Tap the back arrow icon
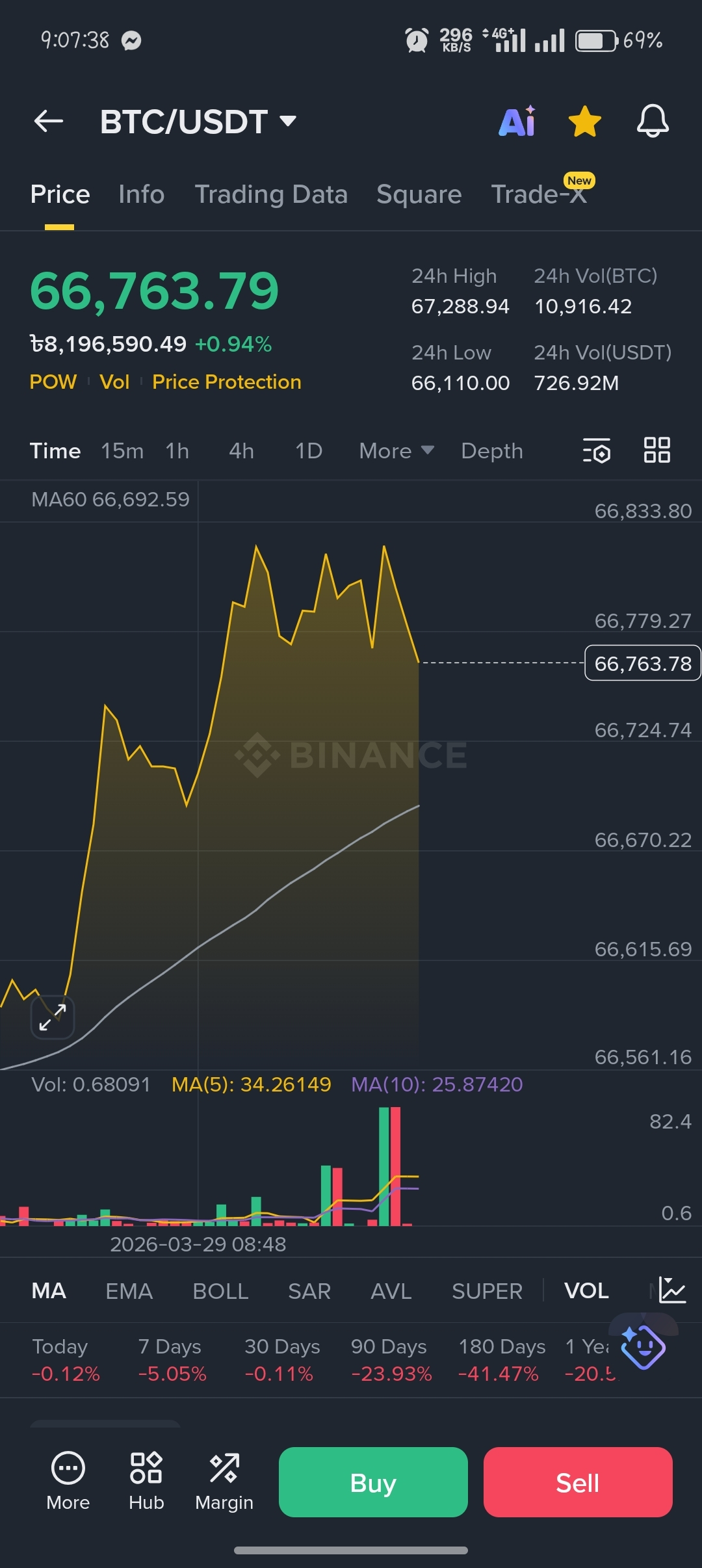This screenshot has height=1568, width=702. (x=49, y=121)
